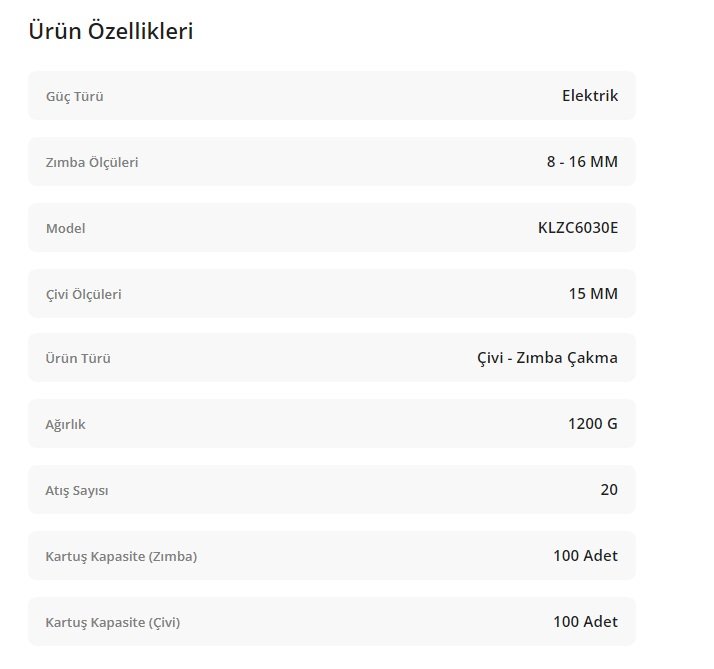Click the Güç Türü label
714x669 pixels.
click(x=75, y=97)
